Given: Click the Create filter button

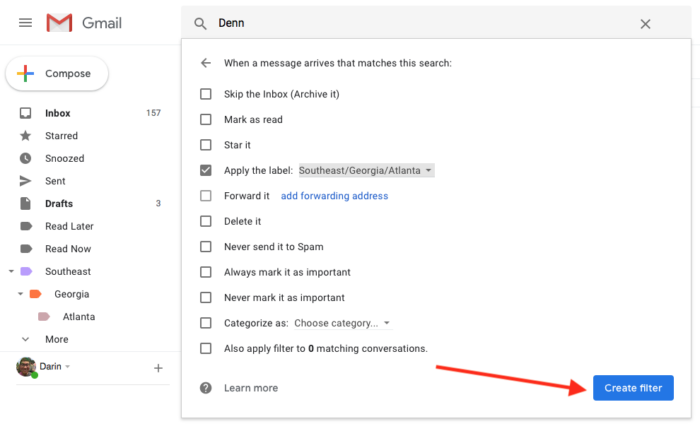Looking at the screenshot, I should coord(632,388).
